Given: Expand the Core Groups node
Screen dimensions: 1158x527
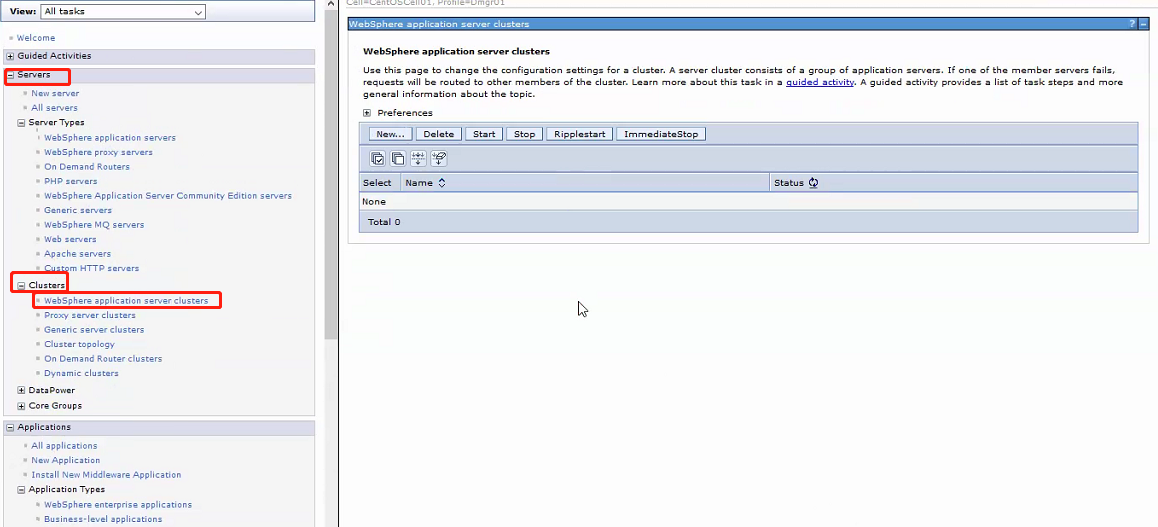Looking at the screenshot, I should [x=21, y=406].
